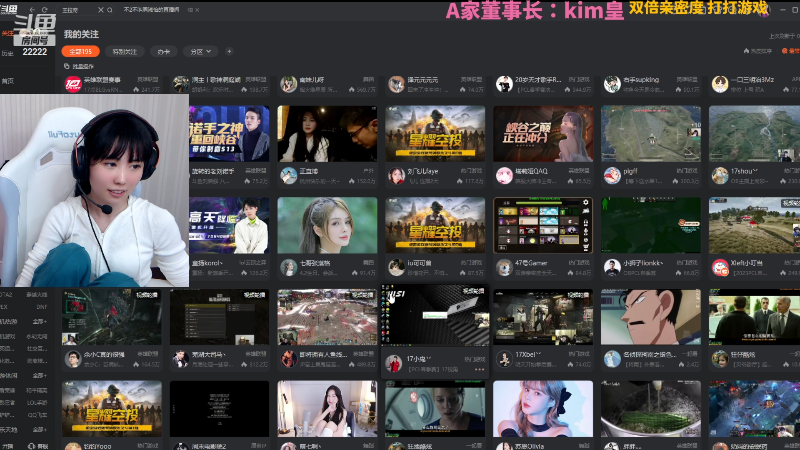Click the 小狮子lionkk avatar
The image size is (800, 450).
(612, 267)
